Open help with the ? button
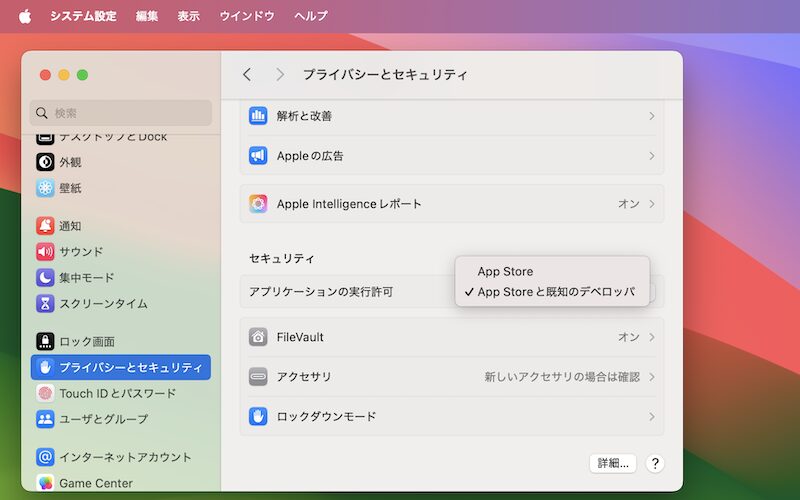The image size is (800, 500). click(655, 463)
